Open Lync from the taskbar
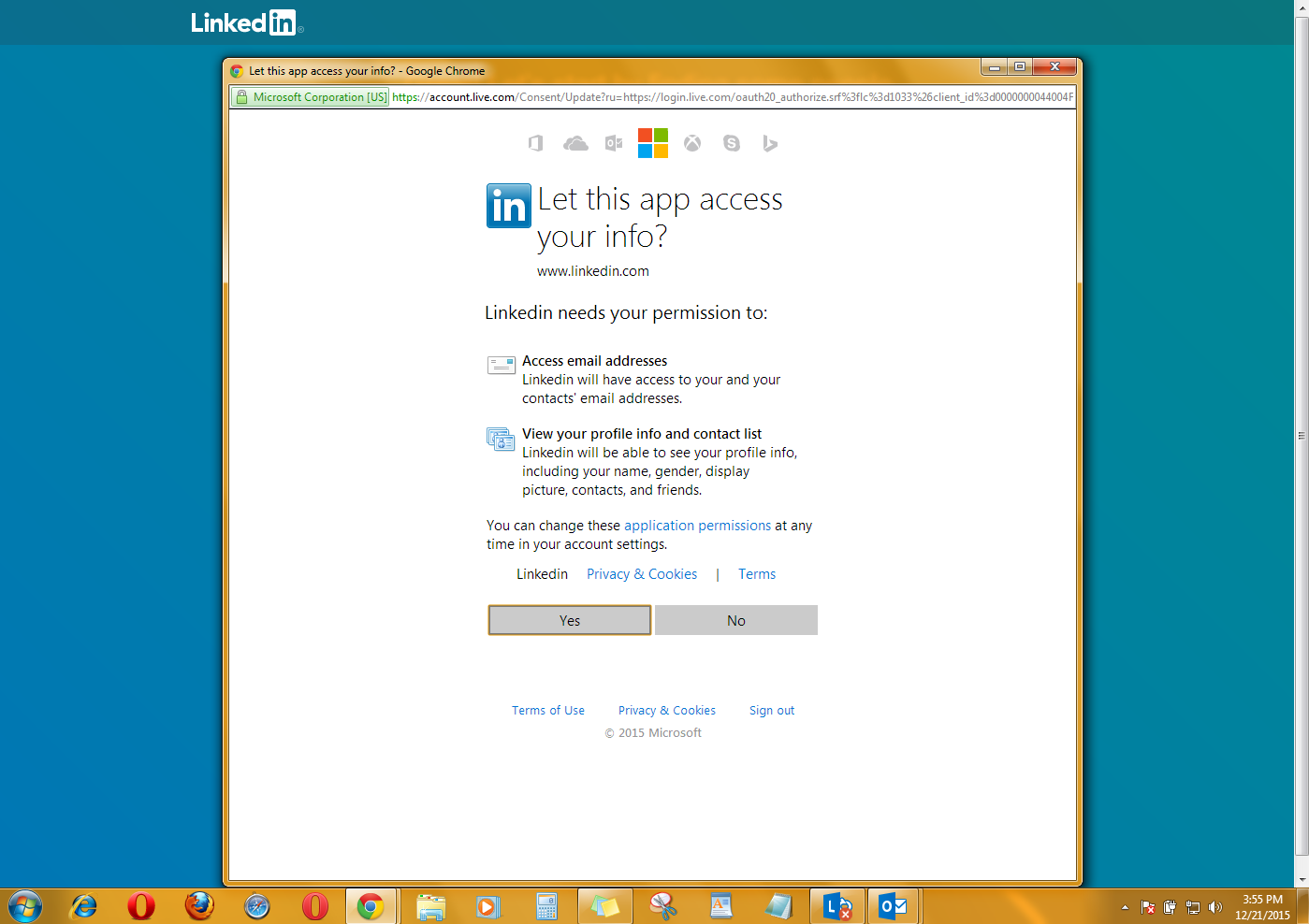 pyautogui.click(x=837, y=906)
